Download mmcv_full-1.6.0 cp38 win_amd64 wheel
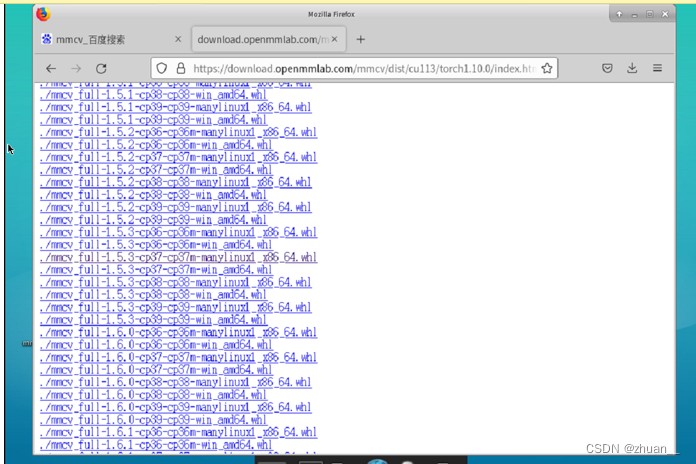The image size is (696, 464). (153, 395)
